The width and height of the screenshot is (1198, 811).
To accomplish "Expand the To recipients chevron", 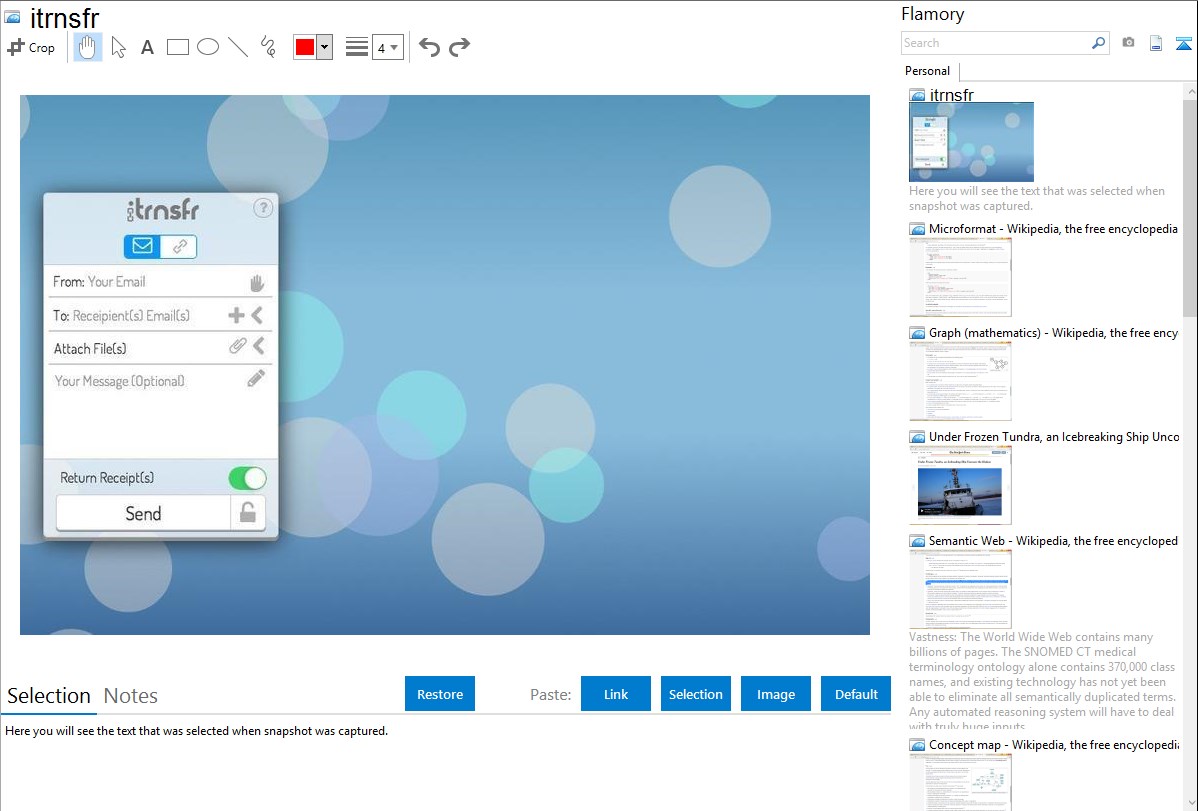I will [x=257, y=315].
